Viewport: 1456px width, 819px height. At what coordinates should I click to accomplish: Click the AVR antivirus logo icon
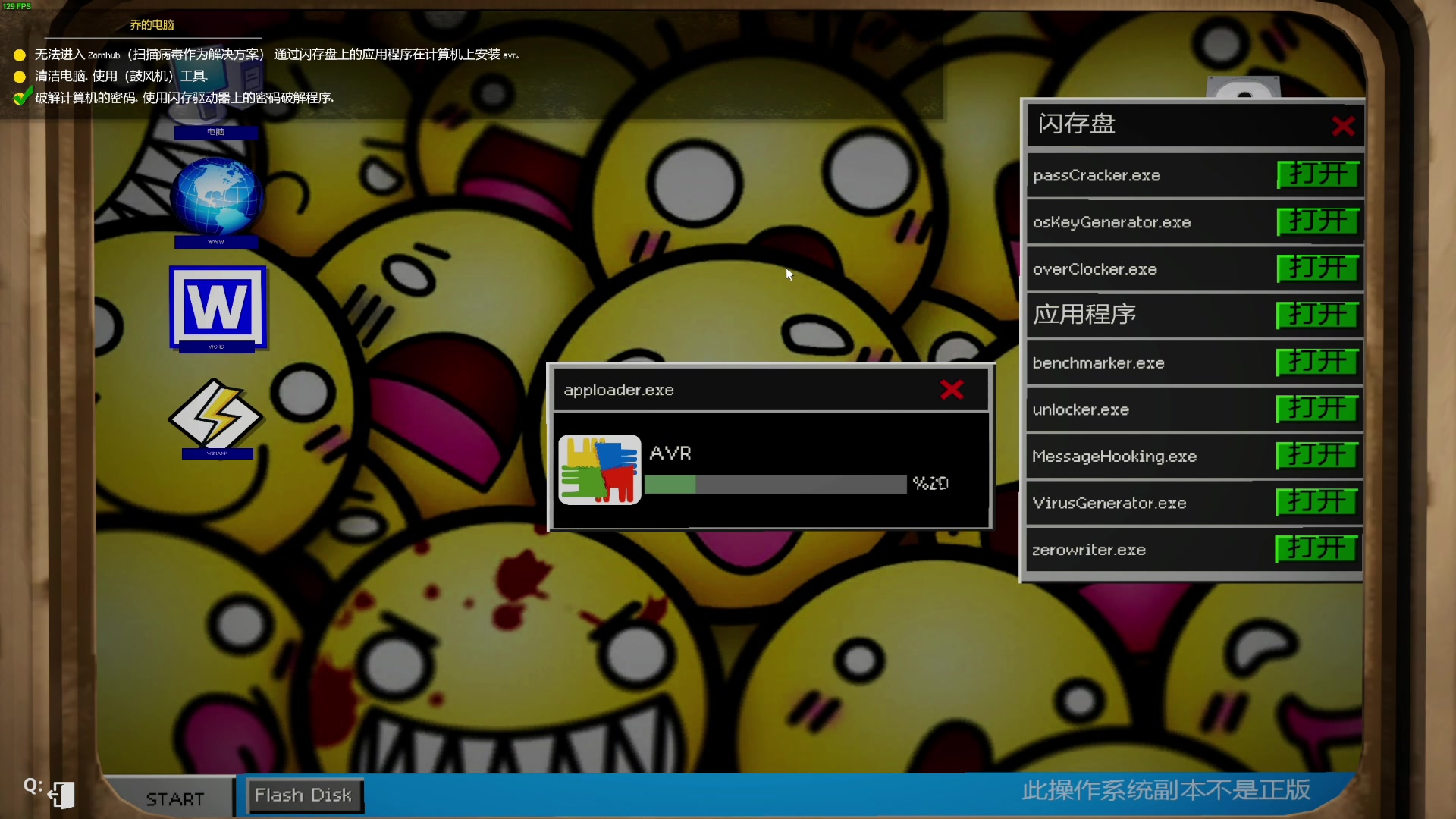pos(600,469)
